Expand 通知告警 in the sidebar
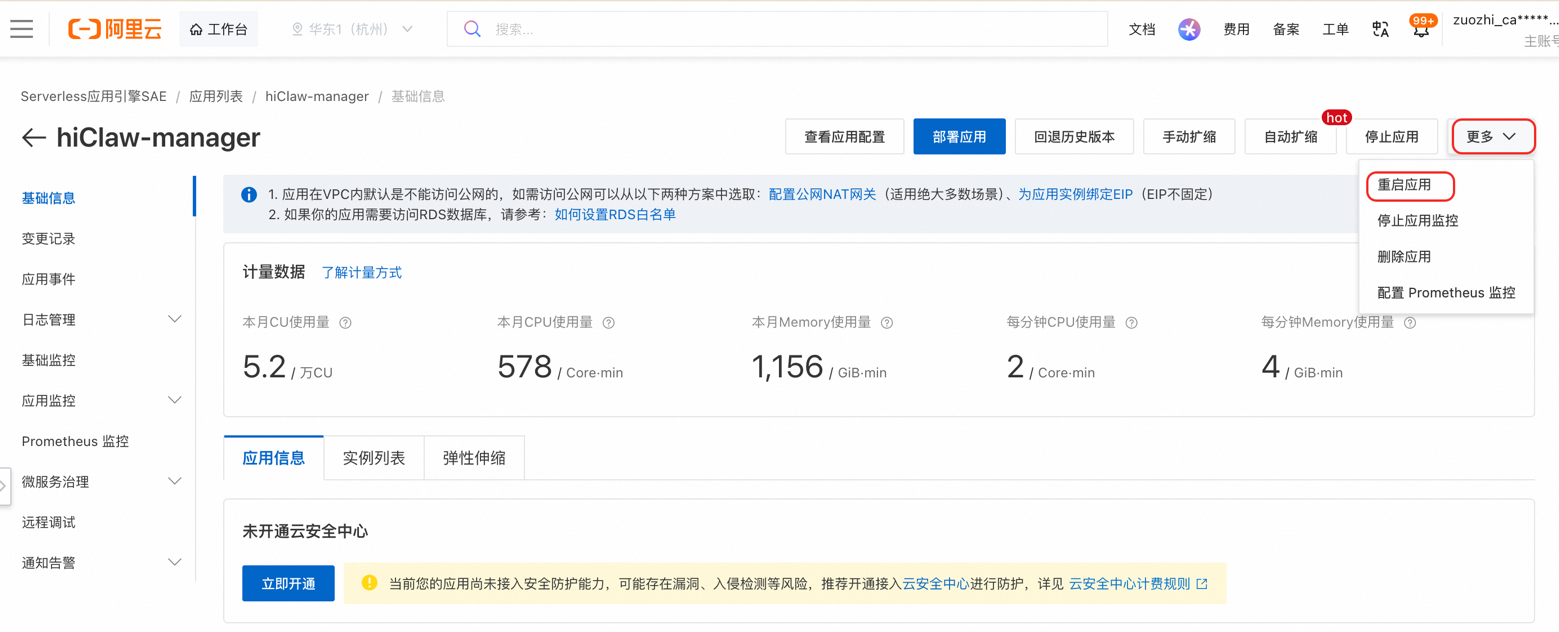Image resolution: width=1559 pixels, height=632 pixels. pos(174,562)
